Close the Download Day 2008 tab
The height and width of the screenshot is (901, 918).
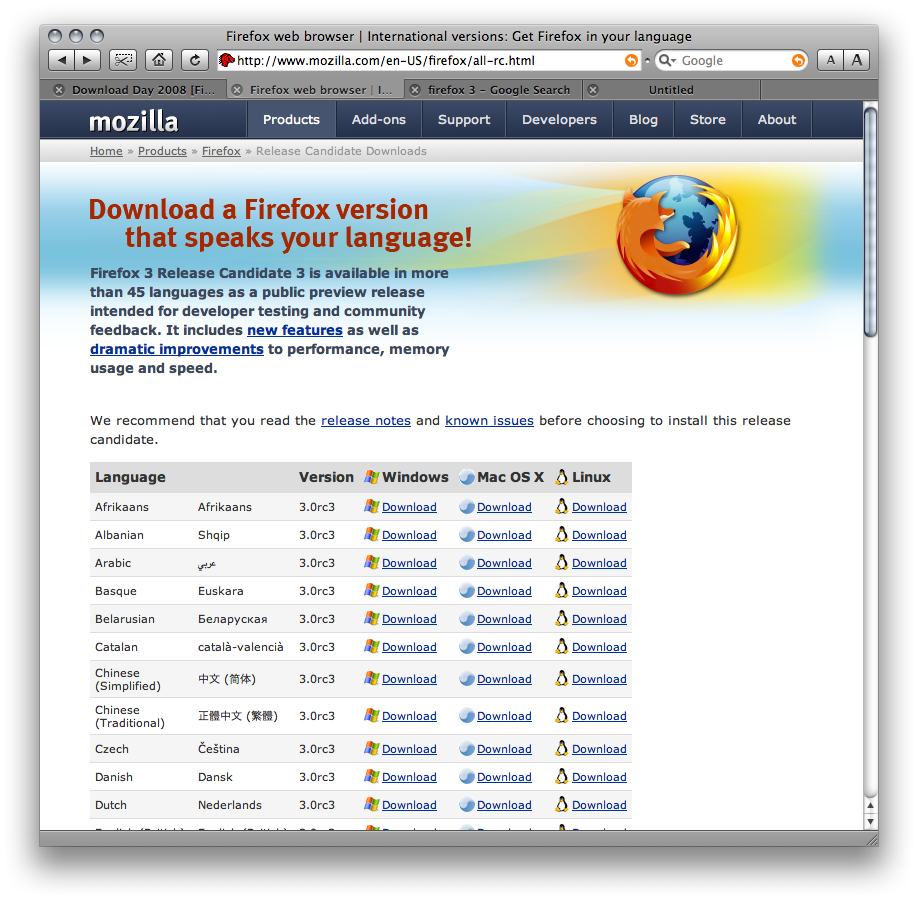(x=59, y=90)
